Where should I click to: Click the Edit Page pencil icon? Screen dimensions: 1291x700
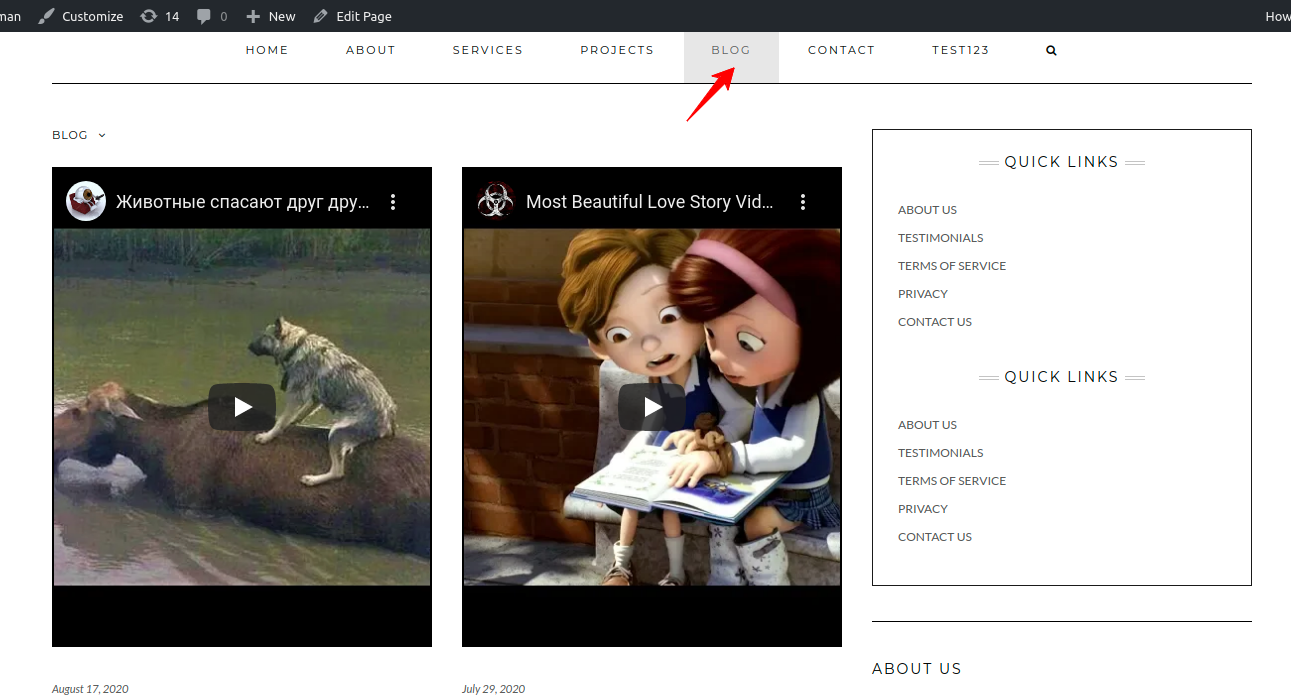click(x=320, y=16)
